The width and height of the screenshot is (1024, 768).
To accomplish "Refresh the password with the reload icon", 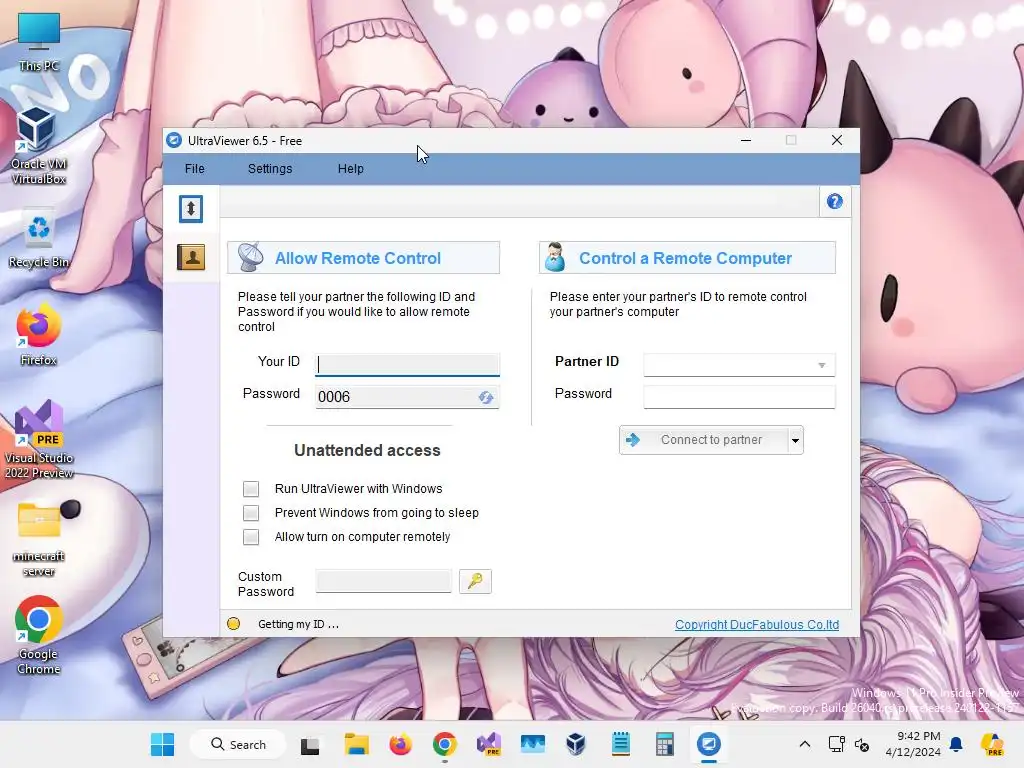I will pos(485,397).
